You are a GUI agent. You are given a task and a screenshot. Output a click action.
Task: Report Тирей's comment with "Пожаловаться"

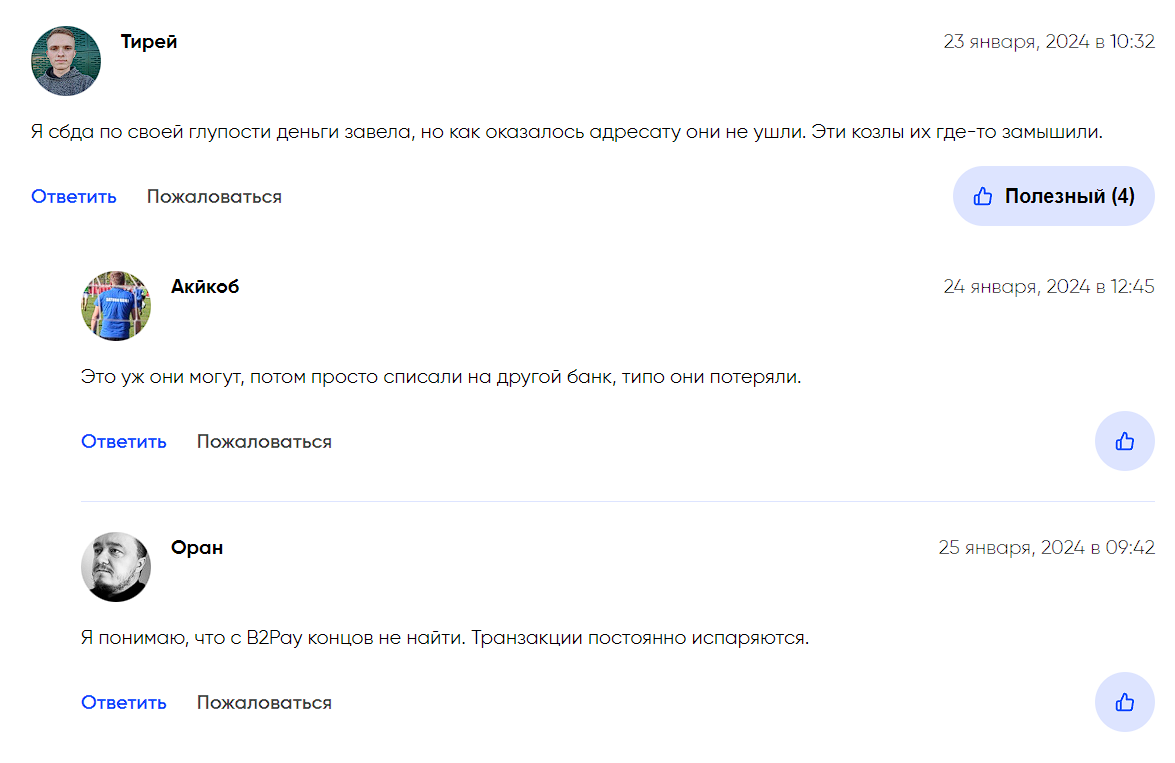tap(214, 197)
